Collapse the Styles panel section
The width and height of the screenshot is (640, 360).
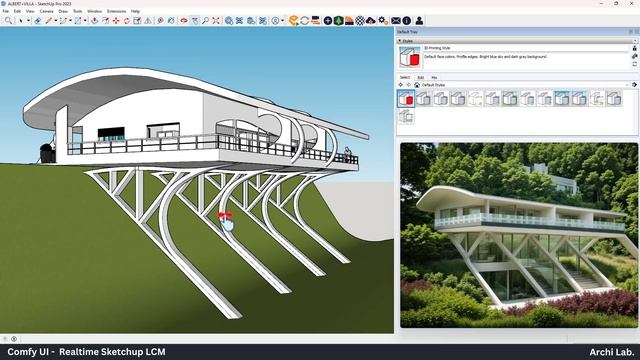[400, 41]
